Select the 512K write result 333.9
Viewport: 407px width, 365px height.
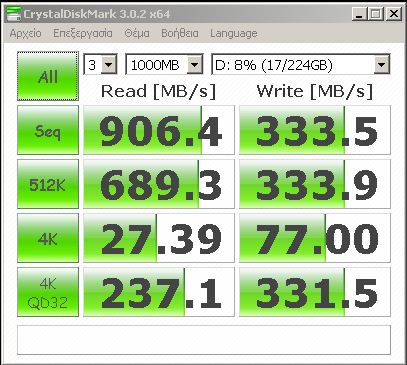[x=315, y=184]
